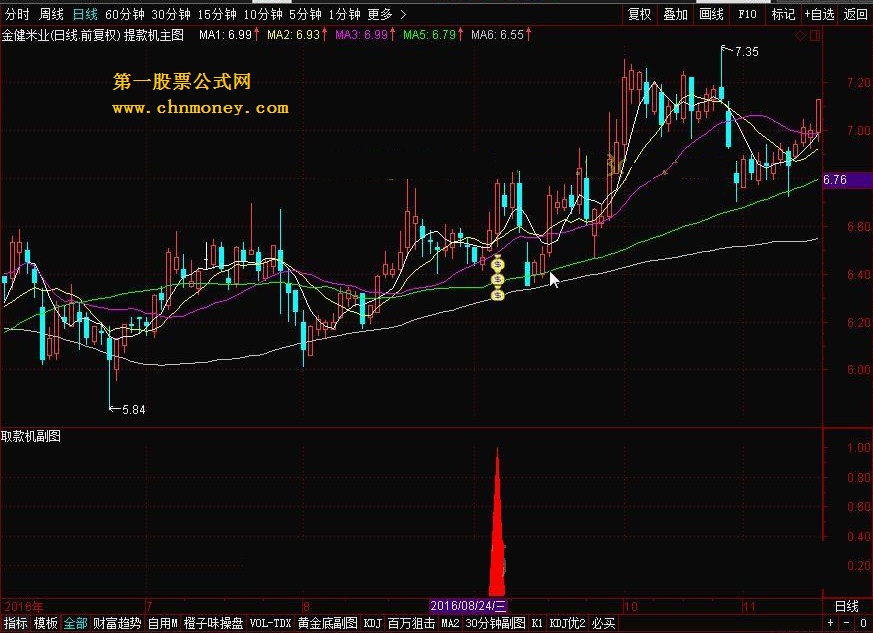This screenshot has height=633, width=873.
Task: Select the 10分钟 chart period
Action: pyautogui.click(x=263, y=14)
